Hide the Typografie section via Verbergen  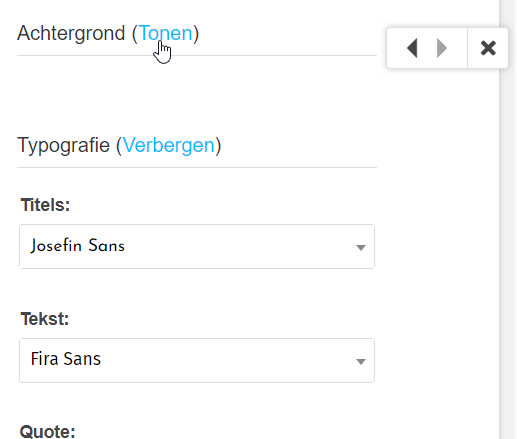point(169,145)
